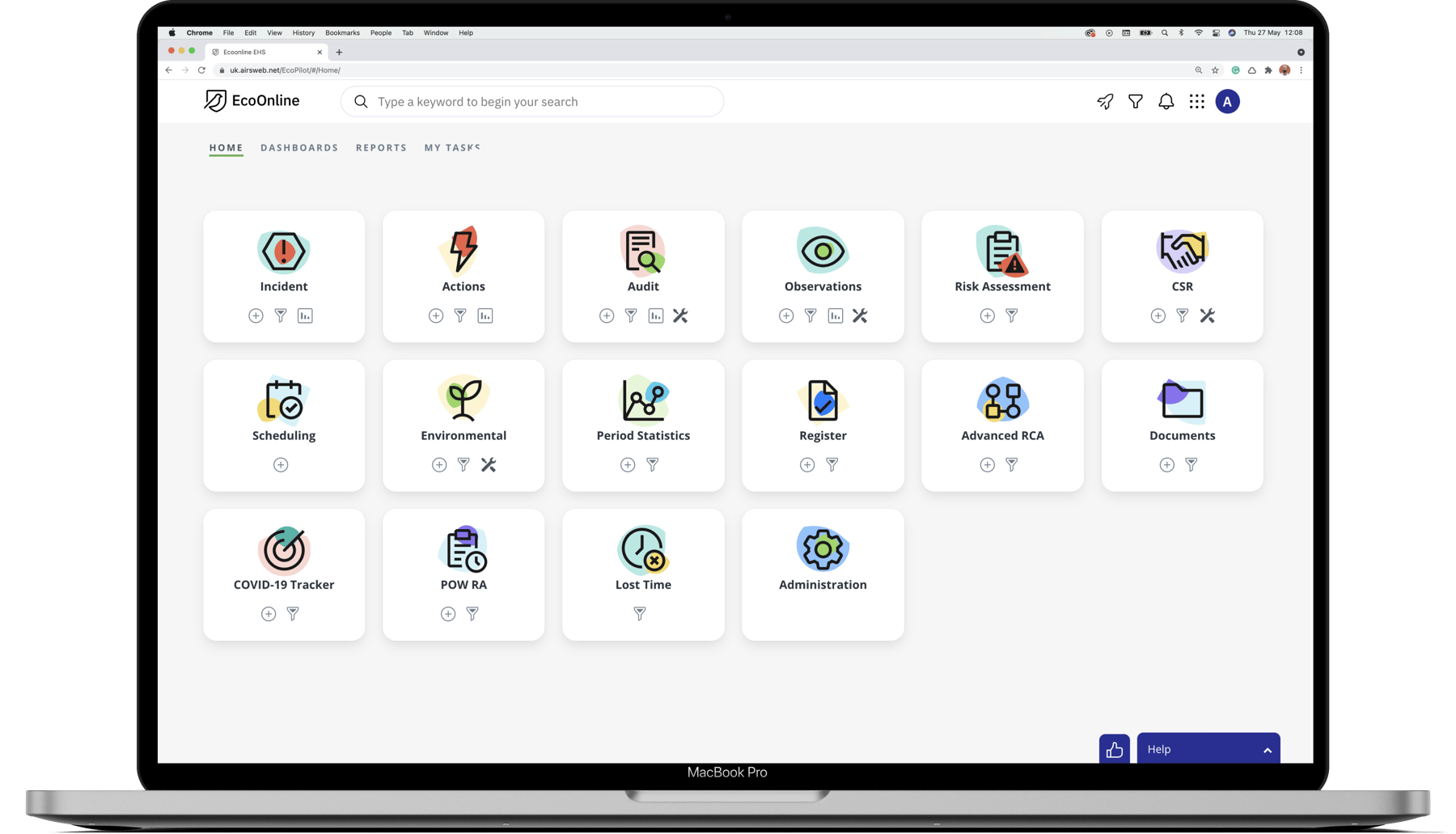Viewport: 1456px width, 834px height.
Task: Collapse the Help panel with its chevron
Action: pos(1266,749)
